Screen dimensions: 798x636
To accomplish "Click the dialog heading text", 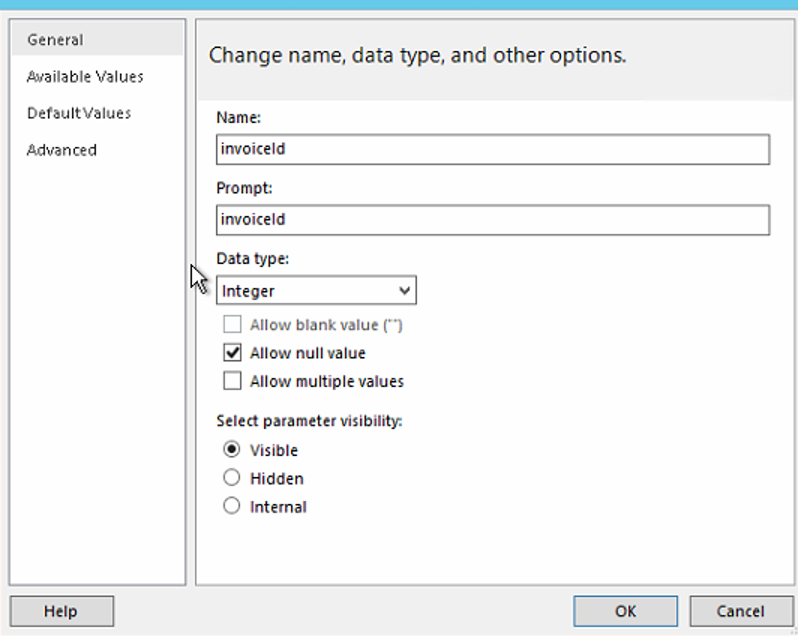I will pyautogui.click(x=417, y=55).
